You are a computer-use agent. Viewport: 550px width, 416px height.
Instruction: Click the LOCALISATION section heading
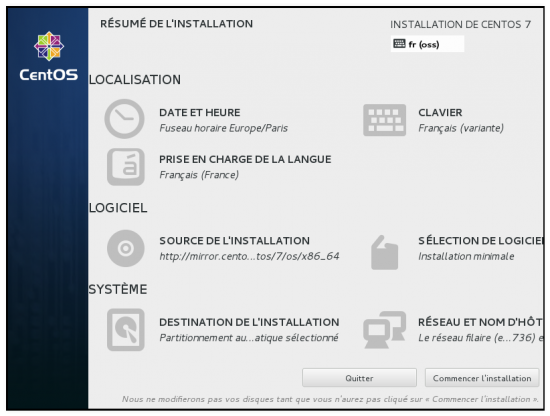click(135, 80)
